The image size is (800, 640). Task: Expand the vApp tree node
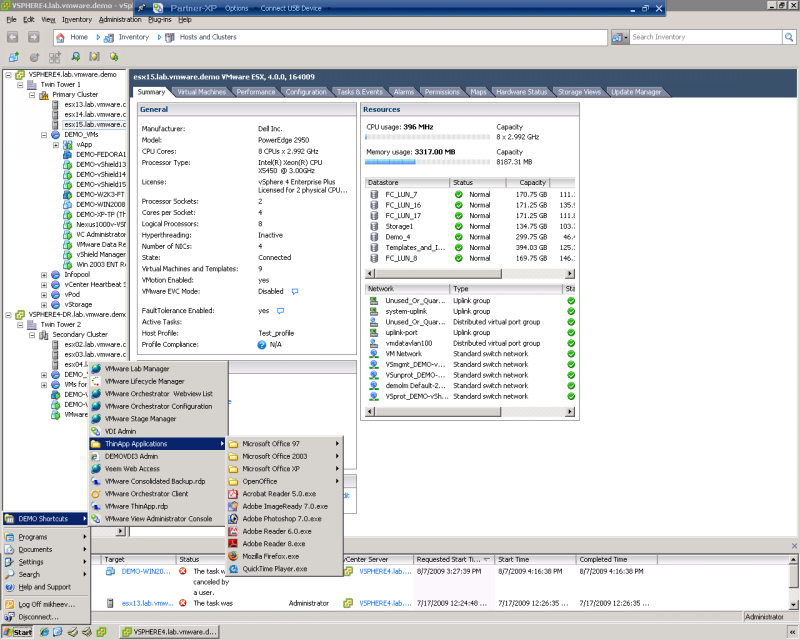pos(56,145)
